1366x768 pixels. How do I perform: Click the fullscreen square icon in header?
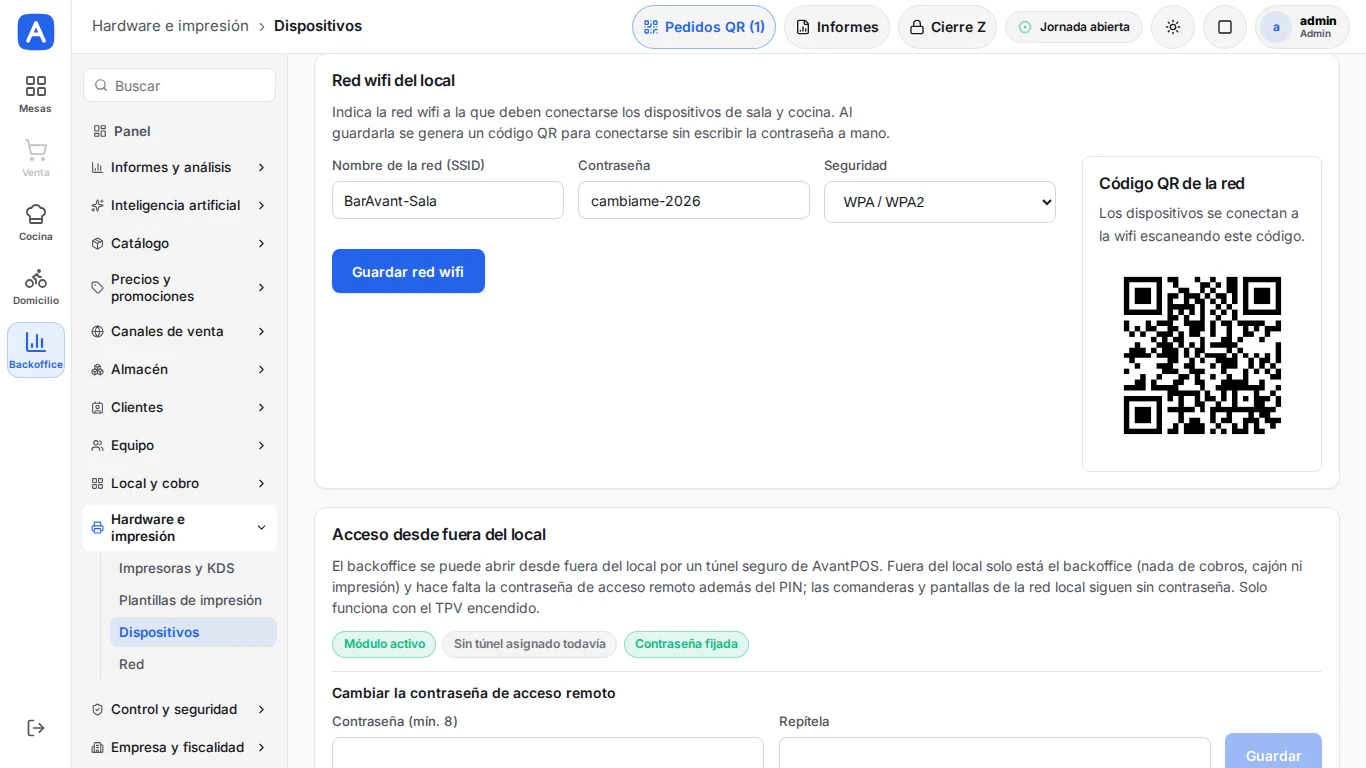(1225, 27)
